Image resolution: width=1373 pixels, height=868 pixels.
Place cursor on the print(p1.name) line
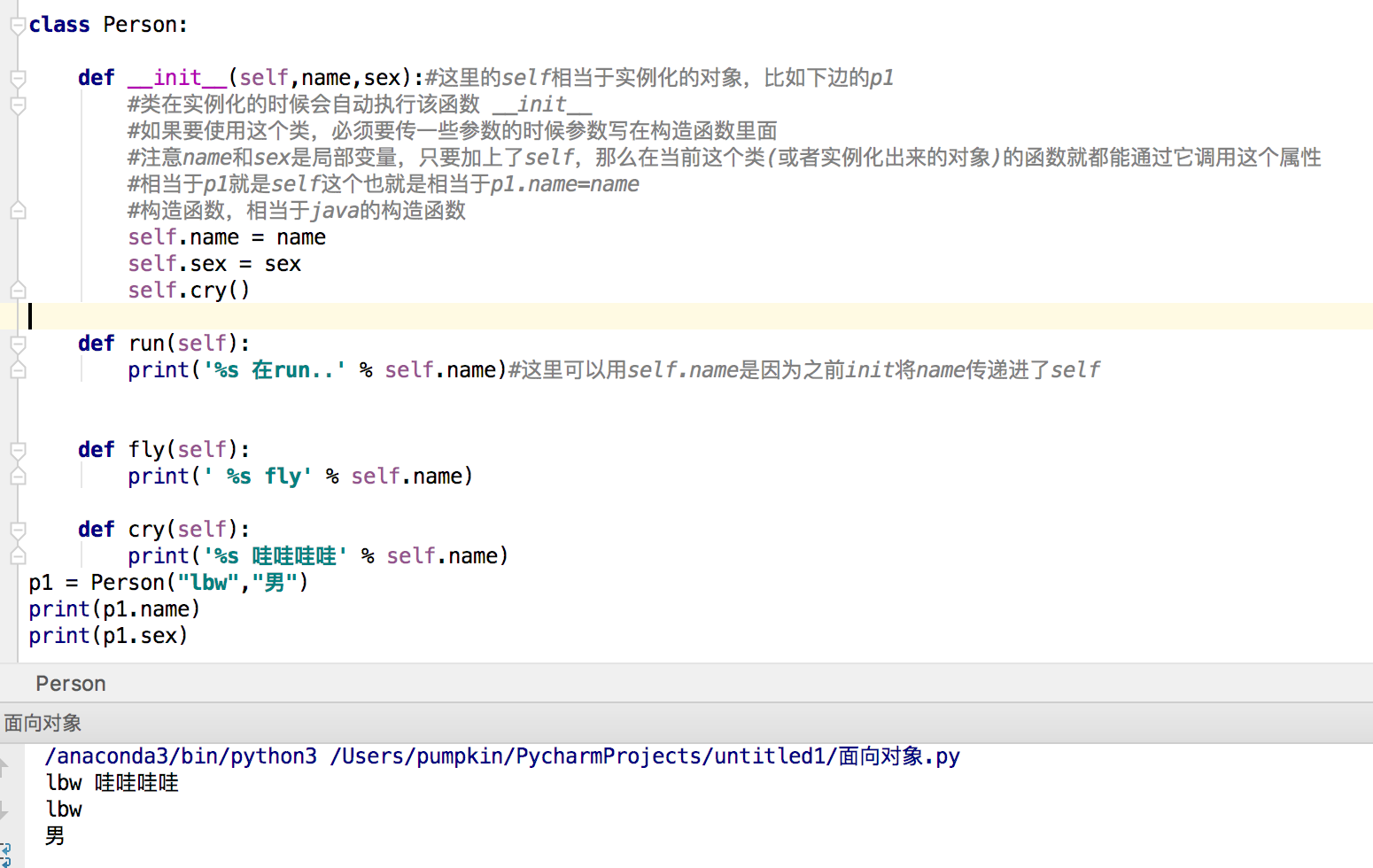coord(113,608)
